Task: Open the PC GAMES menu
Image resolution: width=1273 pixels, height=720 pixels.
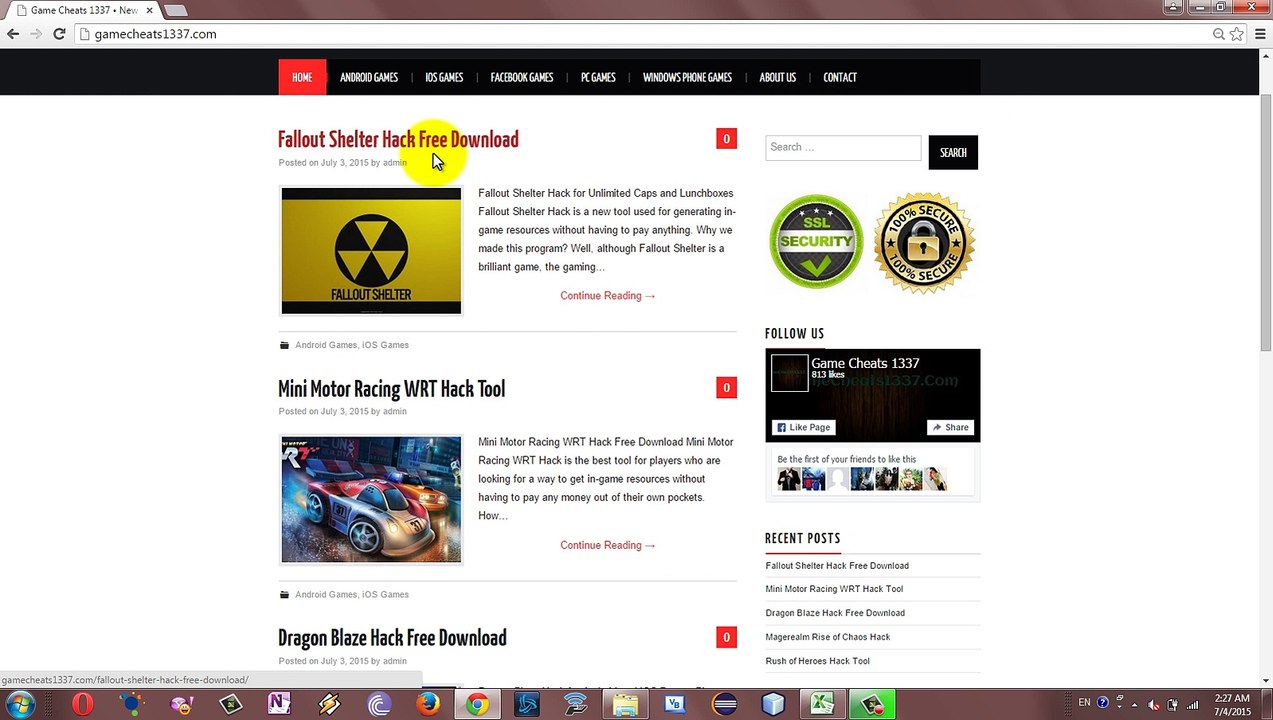Action: tap(598, 77)
